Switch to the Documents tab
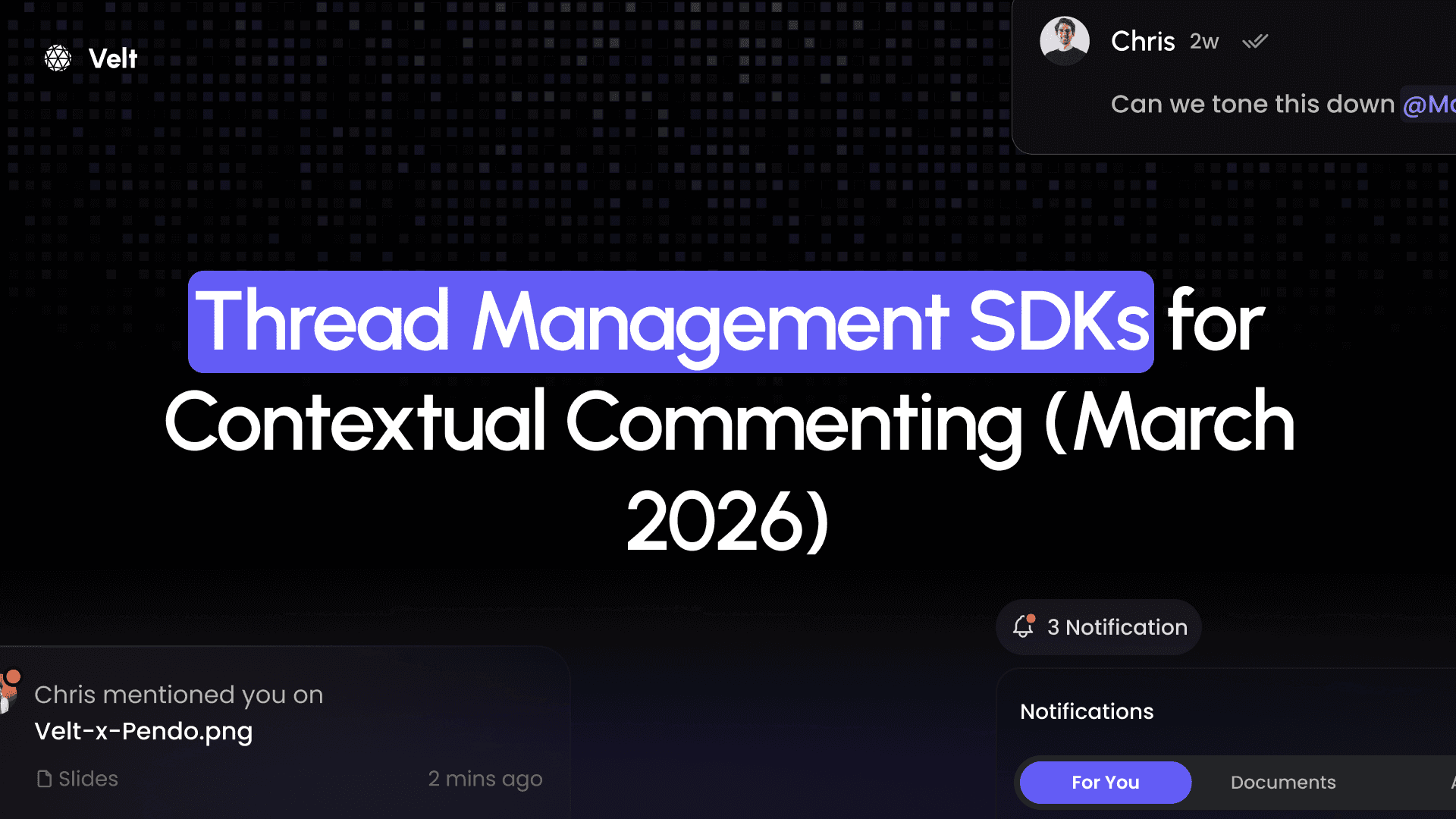The height and width of the screenshot is (819, 1456). pos(1282,782)
